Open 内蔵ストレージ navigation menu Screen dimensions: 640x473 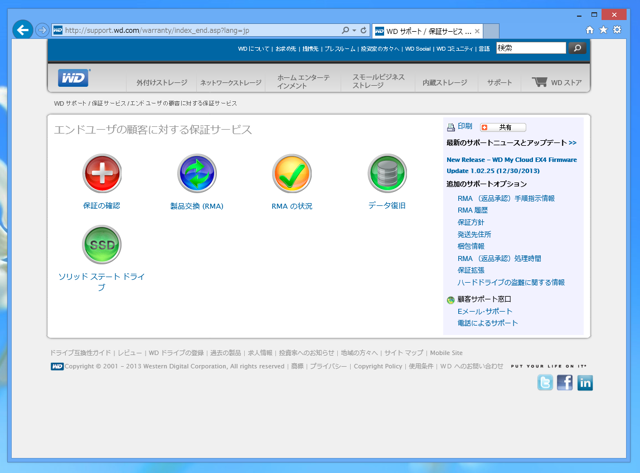coord(444,82)
